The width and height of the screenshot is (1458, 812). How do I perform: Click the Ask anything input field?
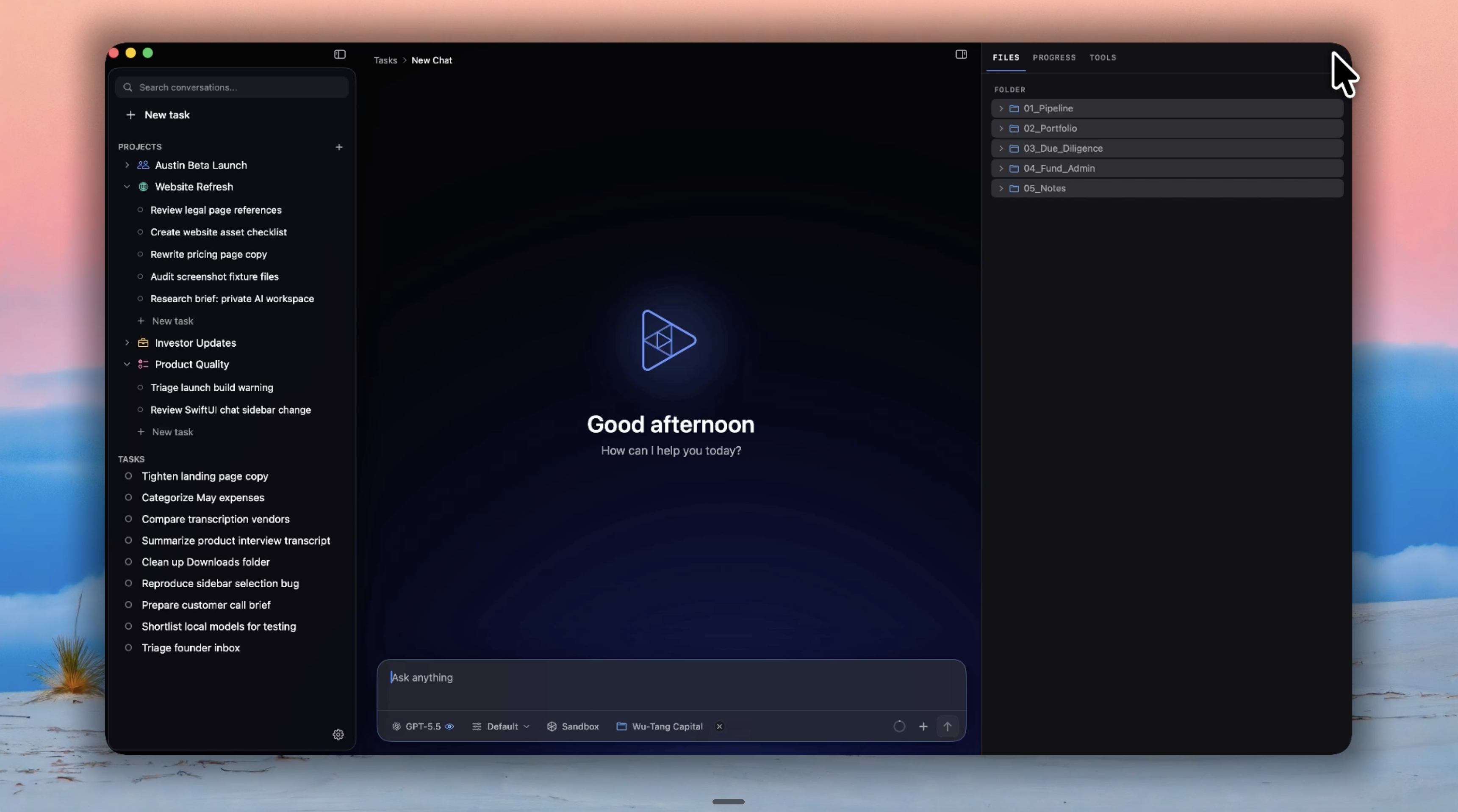[671, 685]
